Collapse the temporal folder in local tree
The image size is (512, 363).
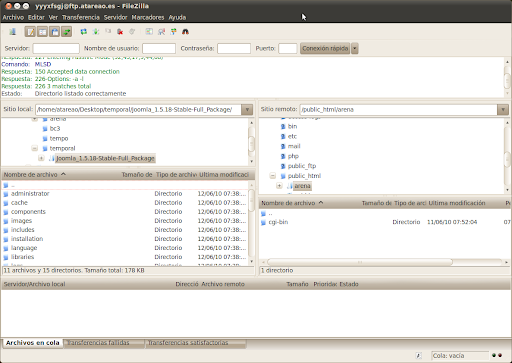(x=35, y=148)
